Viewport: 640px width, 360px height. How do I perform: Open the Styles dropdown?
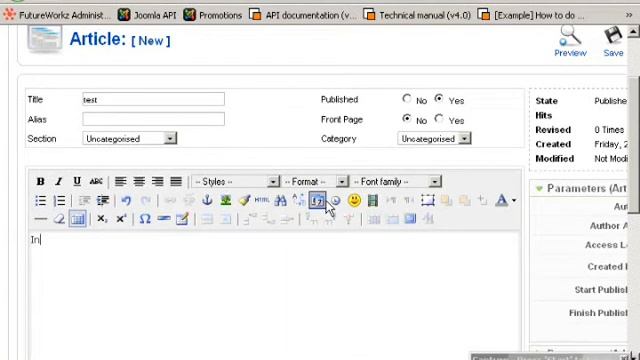pyautogui.click(x=235, y=181)
